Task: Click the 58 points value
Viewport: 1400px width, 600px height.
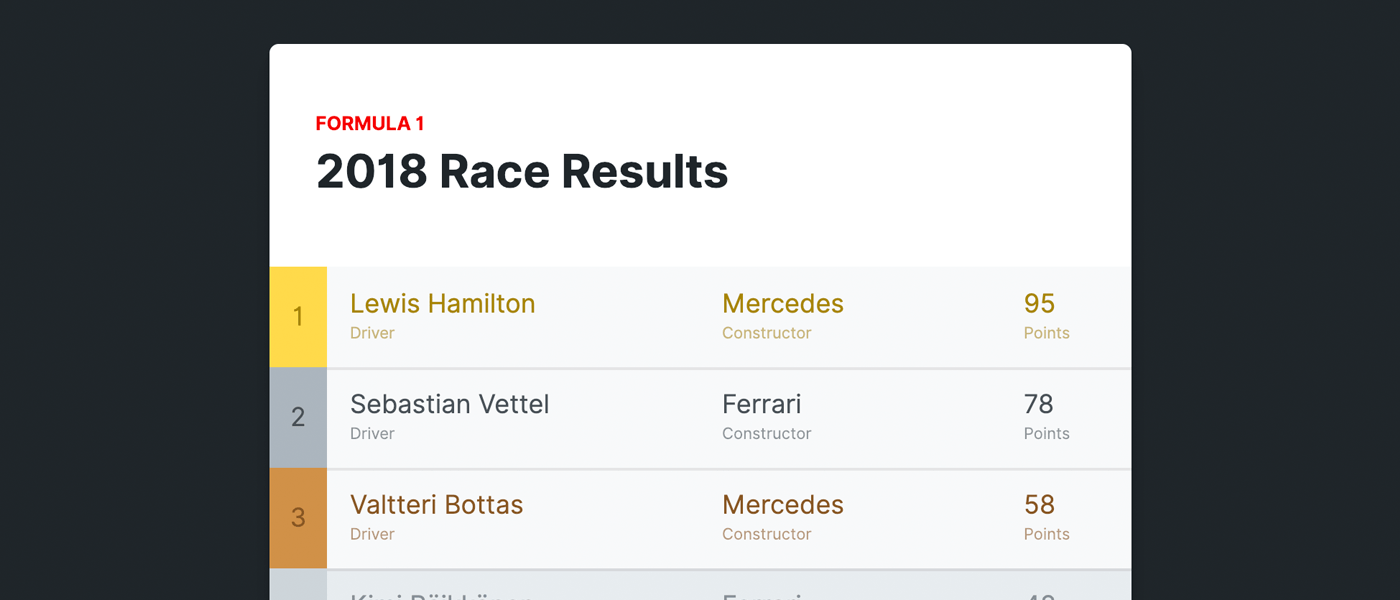Action: (1039, 505)
